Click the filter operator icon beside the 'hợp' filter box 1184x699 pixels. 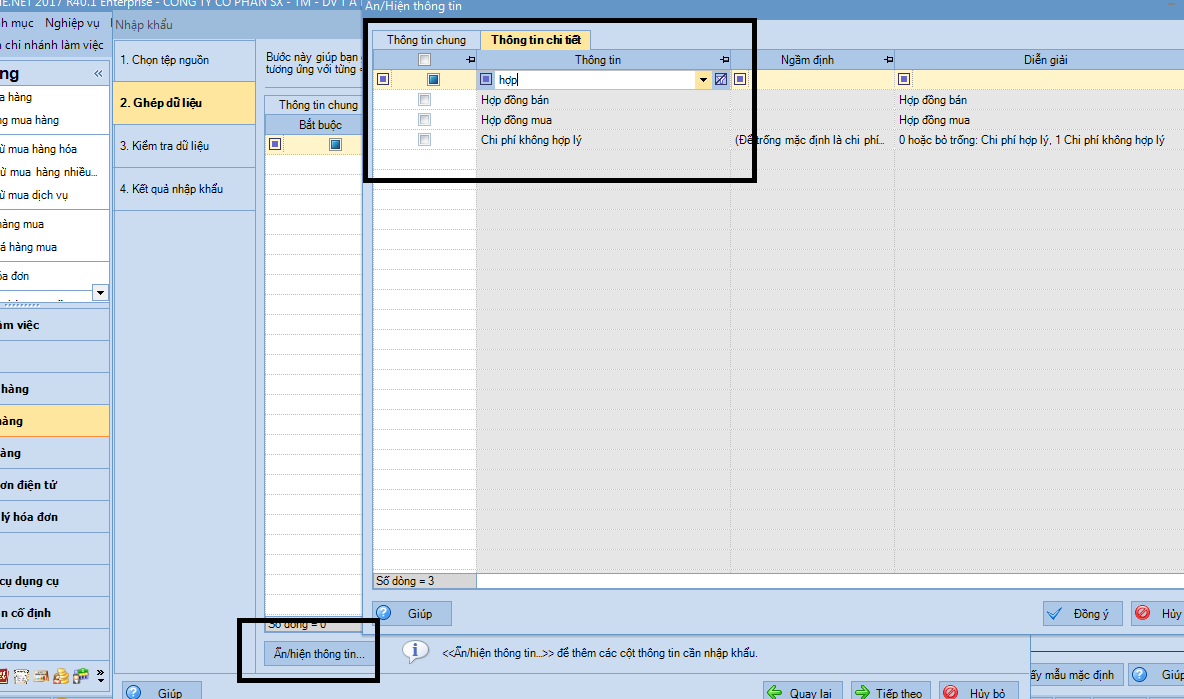(486, 79)
